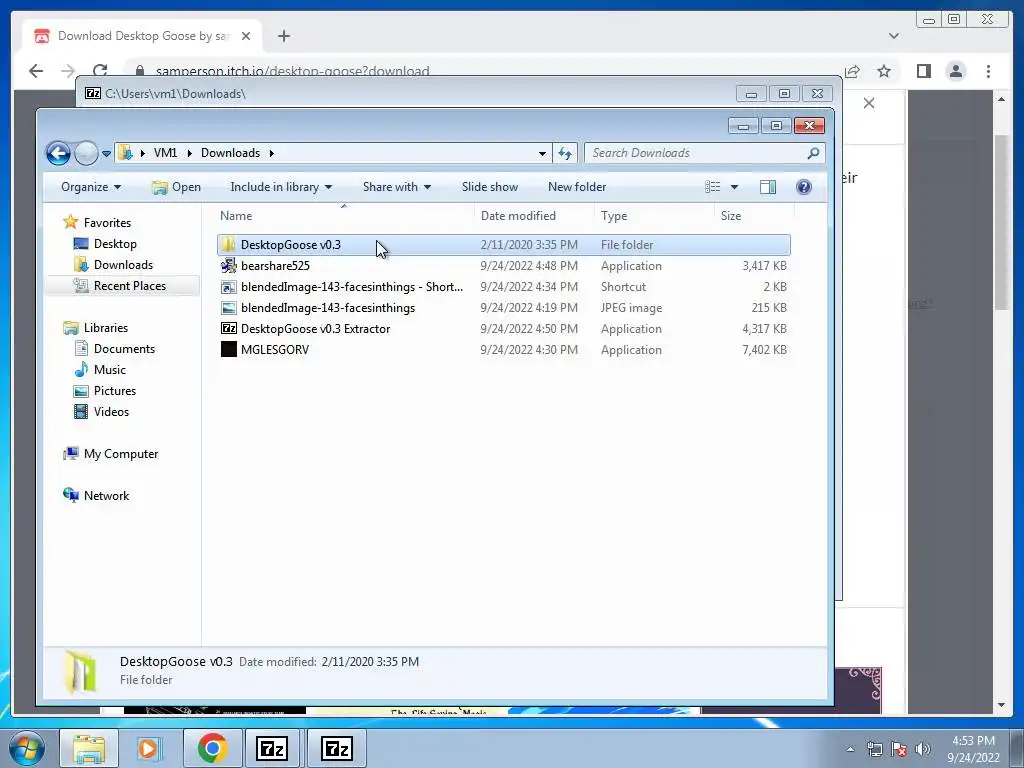Click the refresh button next to address bar

click(x=565, y=153)
